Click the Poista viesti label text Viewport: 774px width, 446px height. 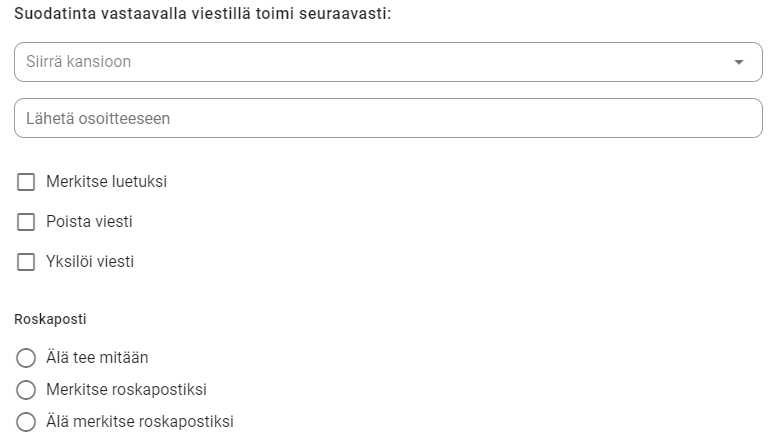(x=89, y=222)
